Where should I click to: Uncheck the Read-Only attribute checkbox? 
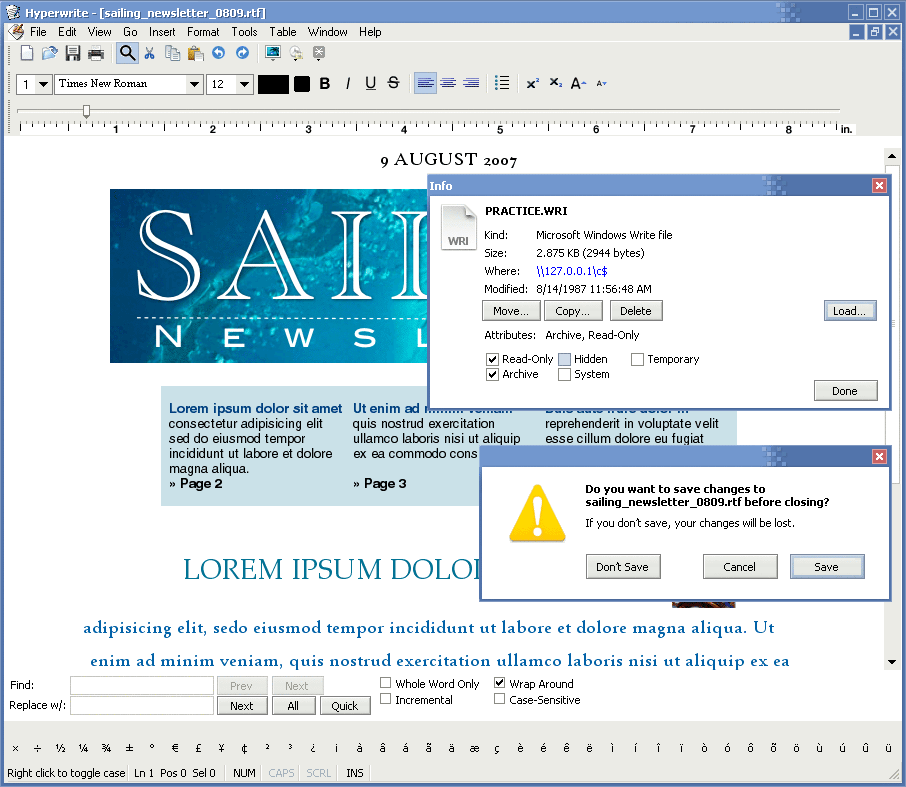[492, 359]
